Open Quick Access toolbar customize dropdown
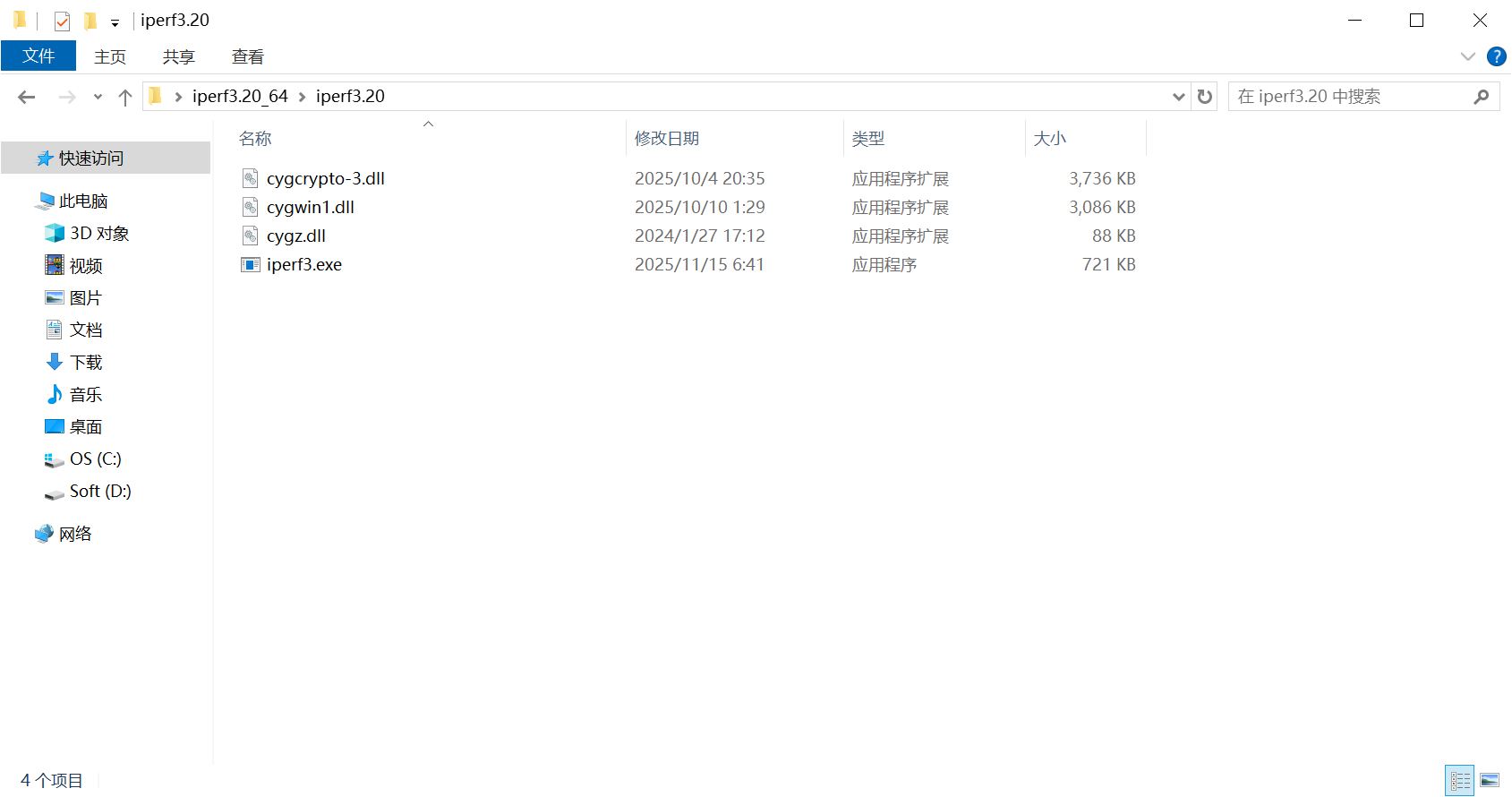Viewport: 1512px width, 797px height. click(x=115, y=22)
